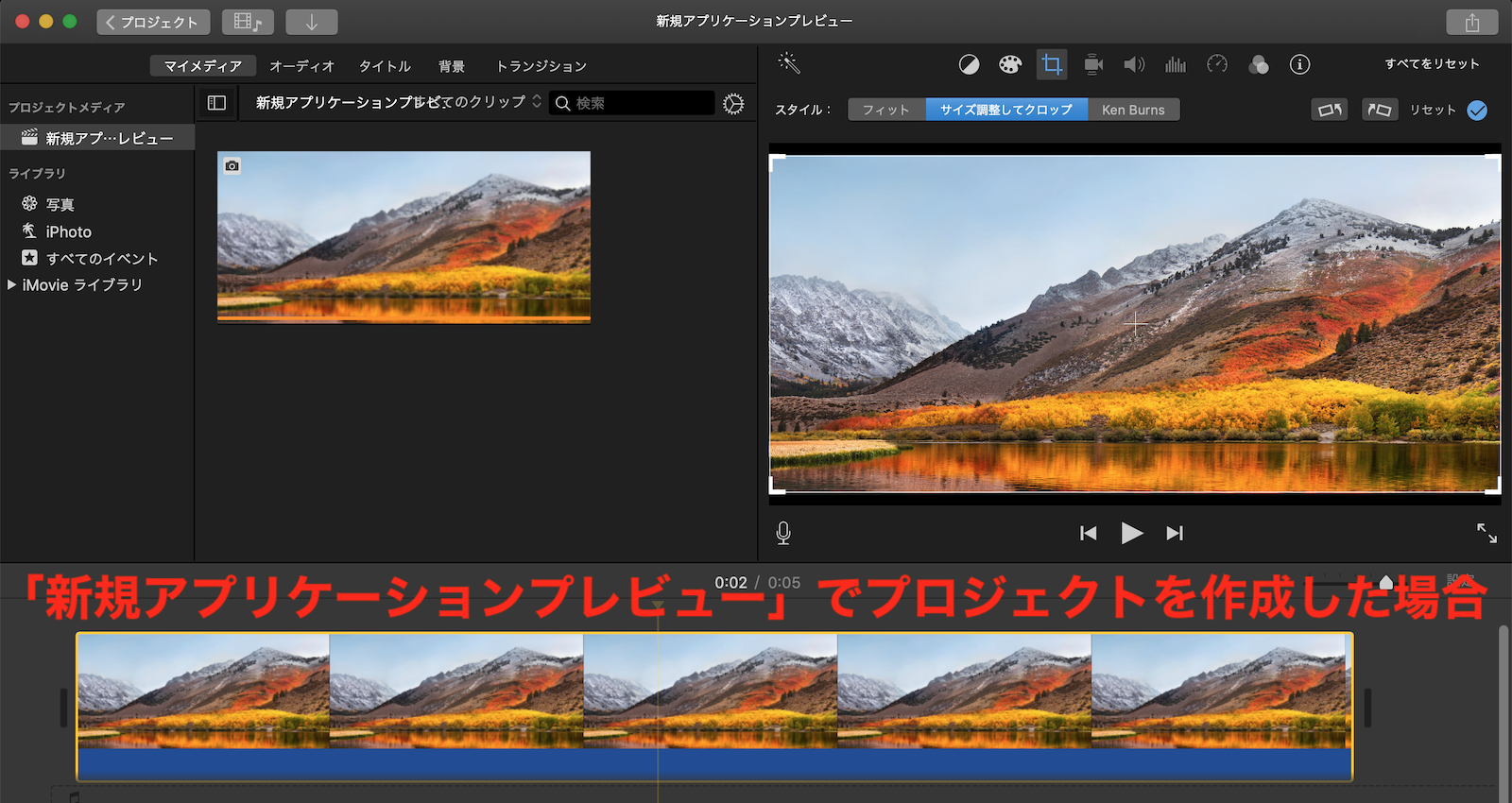Open the color correction palette tool
This screenshot has width=1512, height=803.
1010,64
